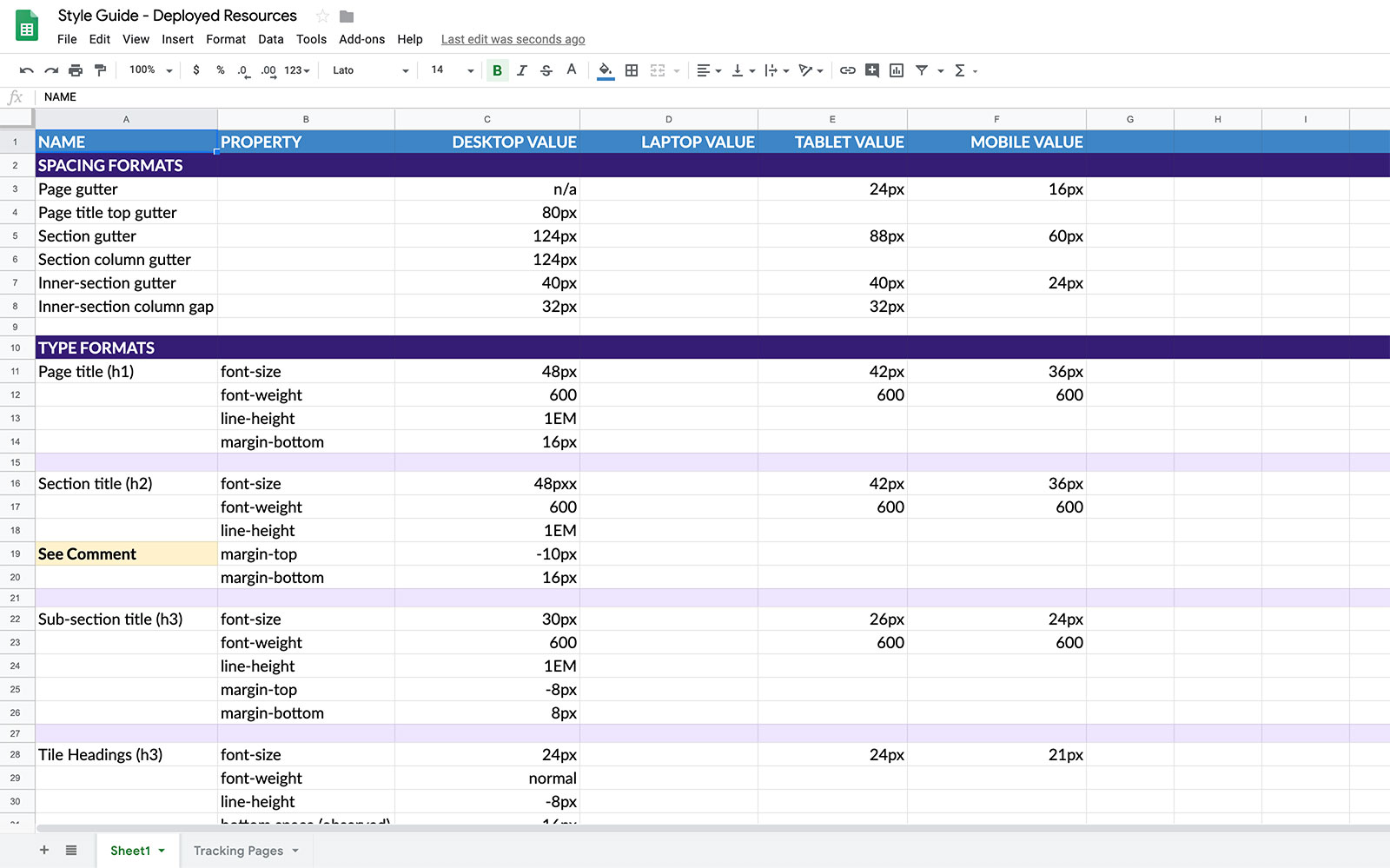Image resolution: width=1390 pixels, height=868 pixels.
Task: Click the Google Sheets home icon
Action: pos(27,26)
